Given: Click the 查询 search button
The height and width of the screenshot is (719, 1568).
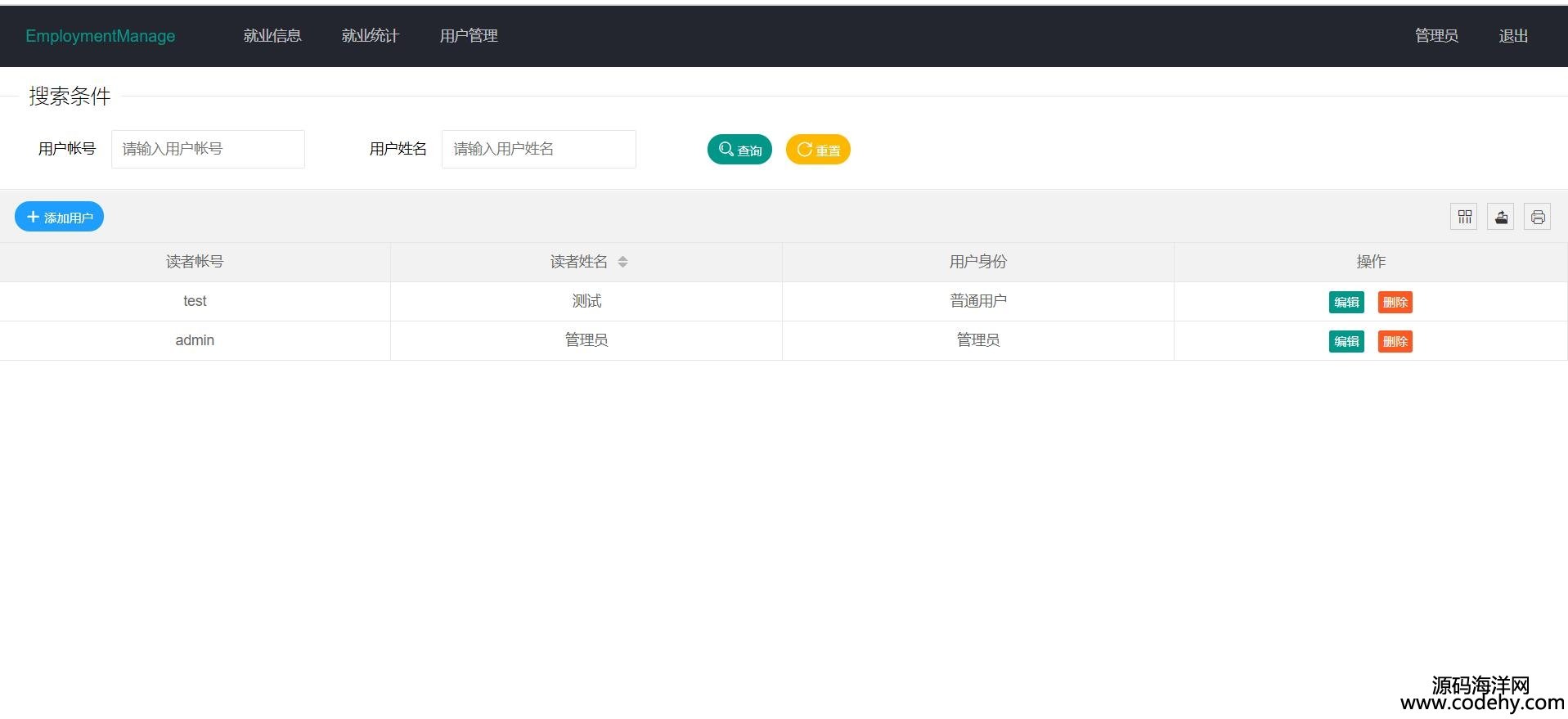Looking at the screenshot, I should click(739, 150).
